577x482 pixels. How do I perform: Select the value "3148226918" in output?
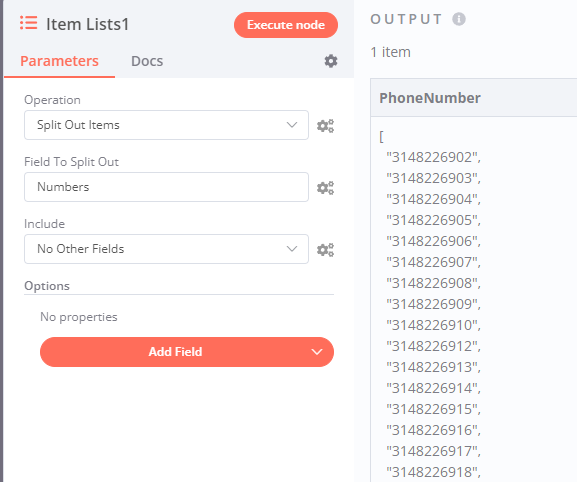(432, 472)
